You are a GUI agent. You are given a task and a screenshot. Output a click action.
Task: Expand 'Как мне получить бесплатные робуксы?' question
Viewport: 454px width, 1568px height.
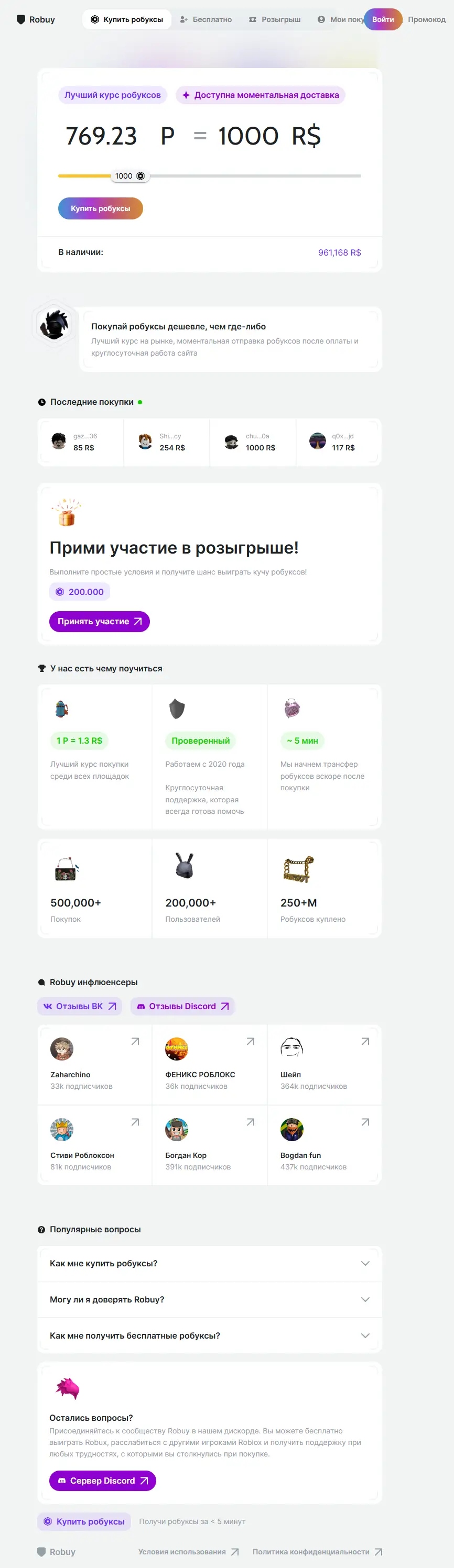tap(210, 1335)
